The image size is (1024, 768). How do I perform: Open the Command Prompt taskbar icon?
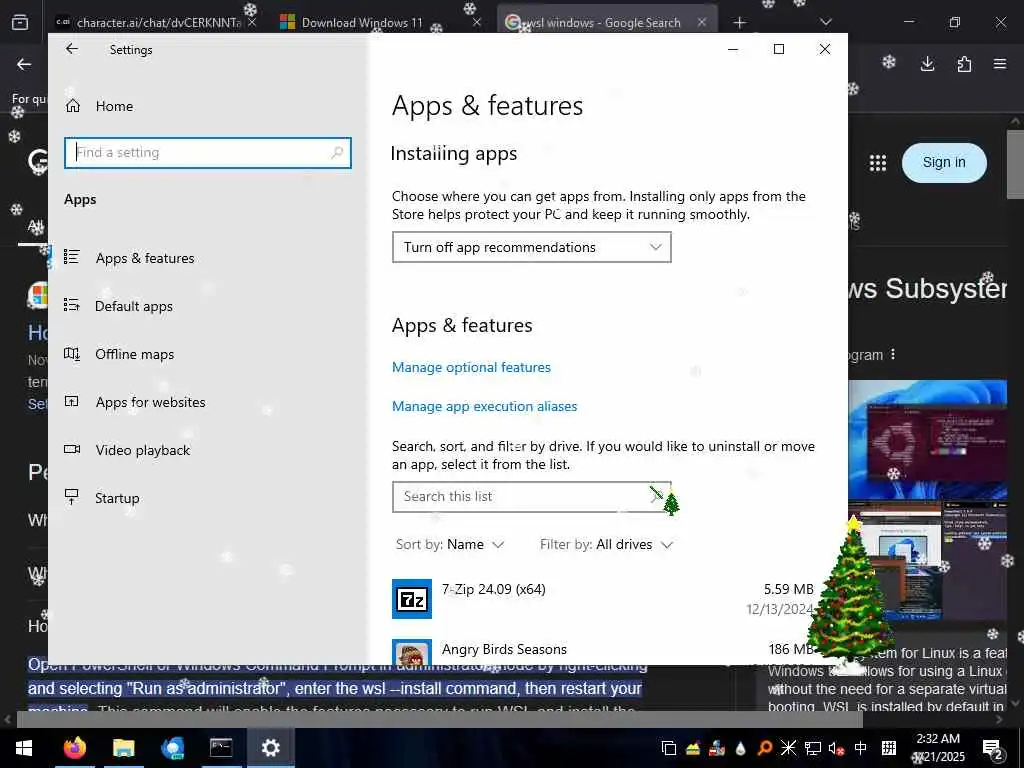(x=221, y=748)
